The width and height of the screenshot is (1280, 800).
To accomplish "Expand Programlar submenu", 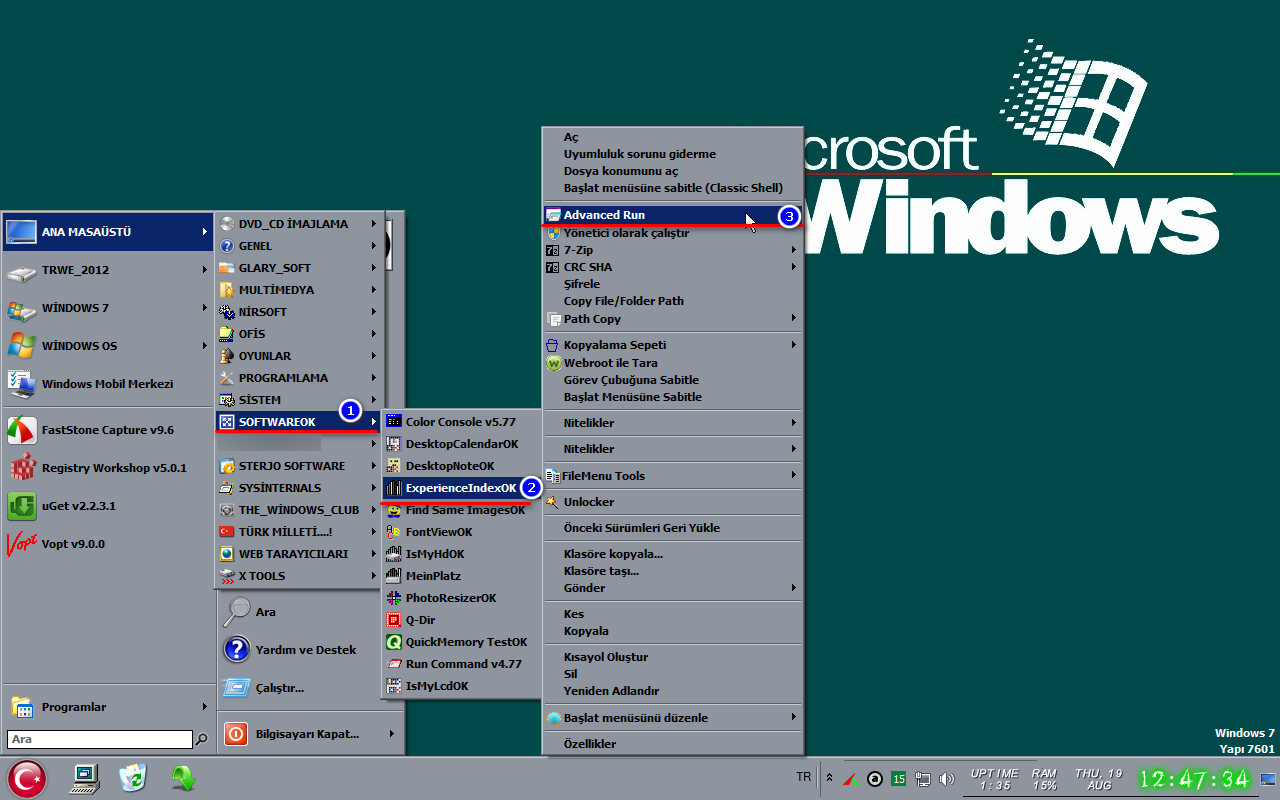I will (x=107, y=707).
